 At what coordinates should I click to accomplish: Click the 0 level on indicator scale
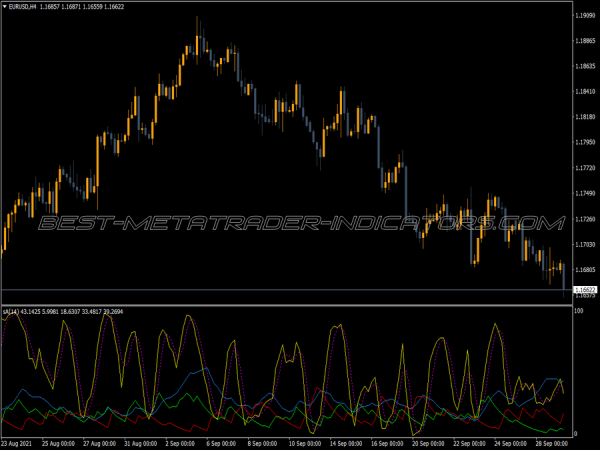576,434
